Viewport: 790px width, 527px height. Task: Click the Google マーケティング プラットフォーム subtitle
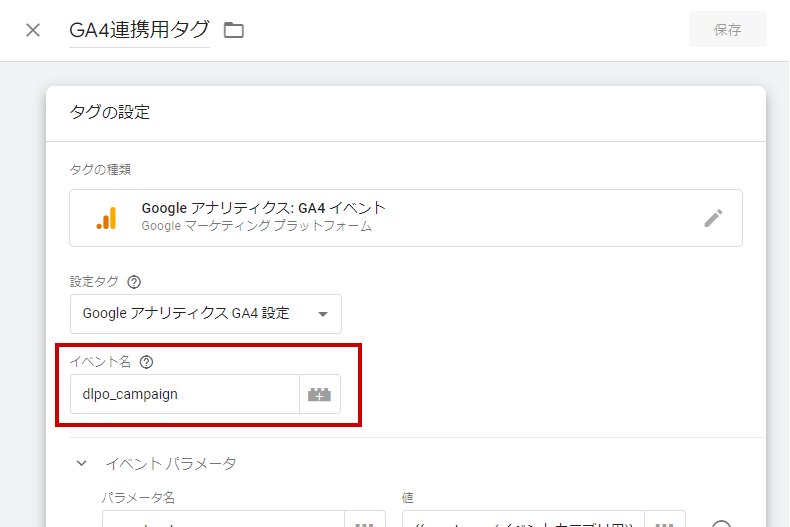[256, 226]
